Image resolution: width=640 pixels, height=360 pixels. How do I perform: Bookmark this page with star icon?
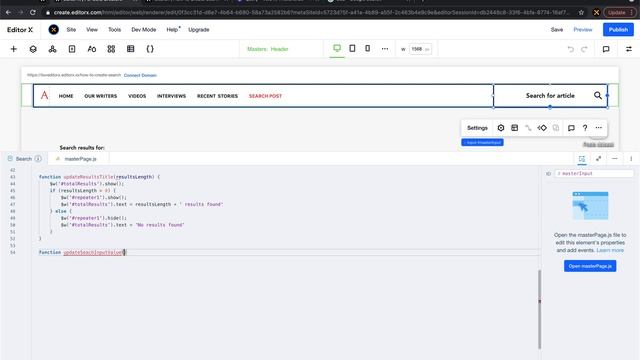[581, 13]
